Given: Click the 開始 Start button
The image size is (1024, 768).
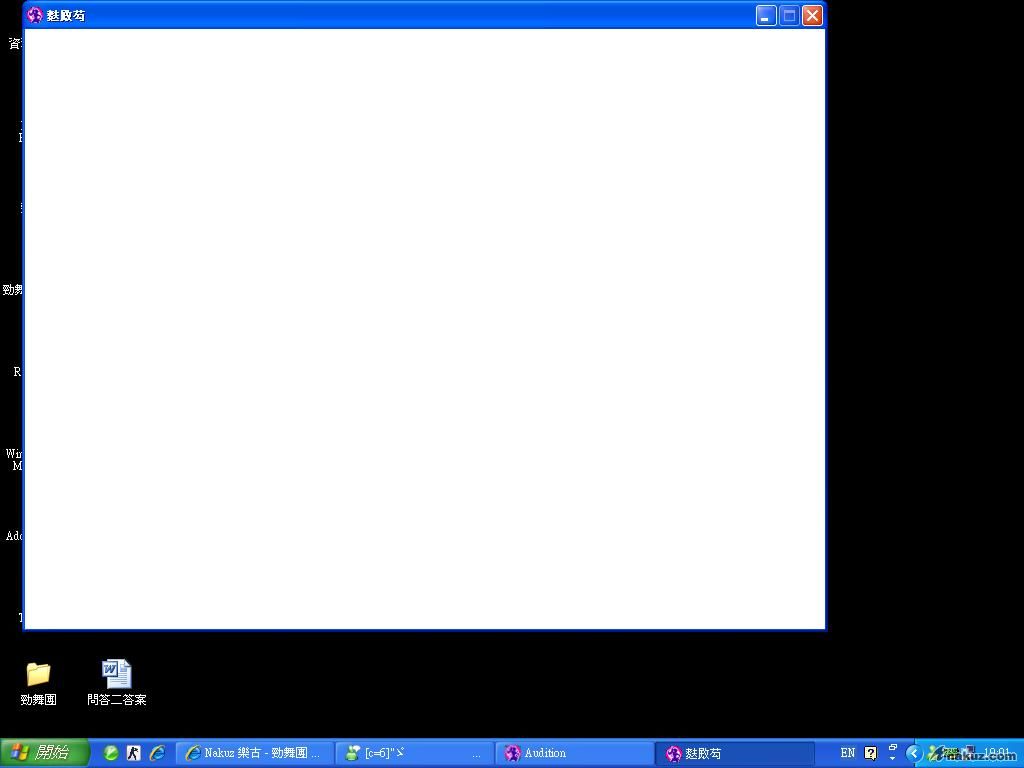Looking at the screenshot, I should click(x=44, y=753).
